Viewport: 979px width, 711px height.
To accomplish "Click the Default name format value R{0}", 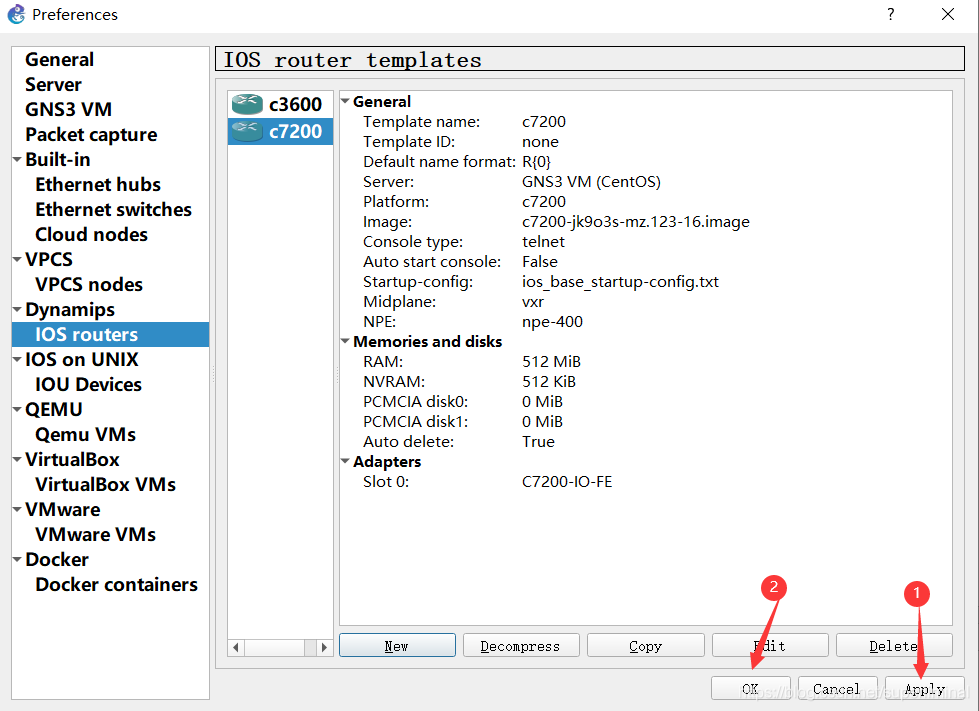I will point(536,162).
